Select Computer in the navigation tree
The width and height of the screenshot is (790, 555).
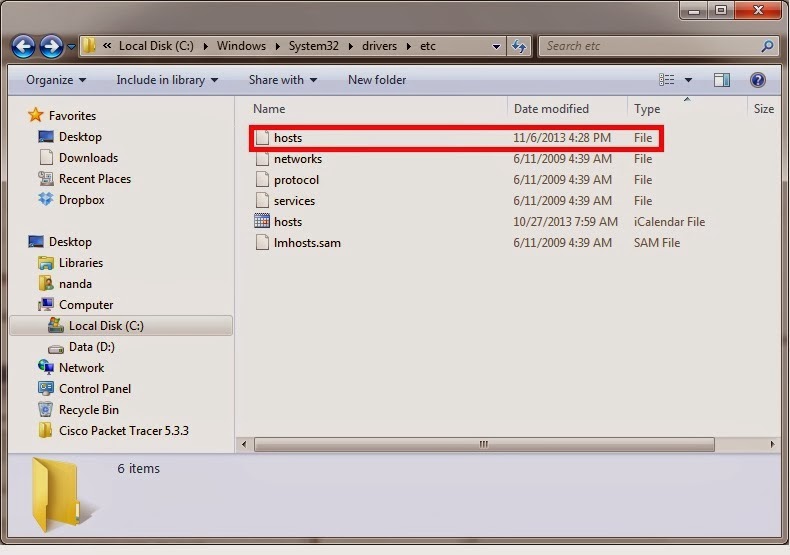76,305
